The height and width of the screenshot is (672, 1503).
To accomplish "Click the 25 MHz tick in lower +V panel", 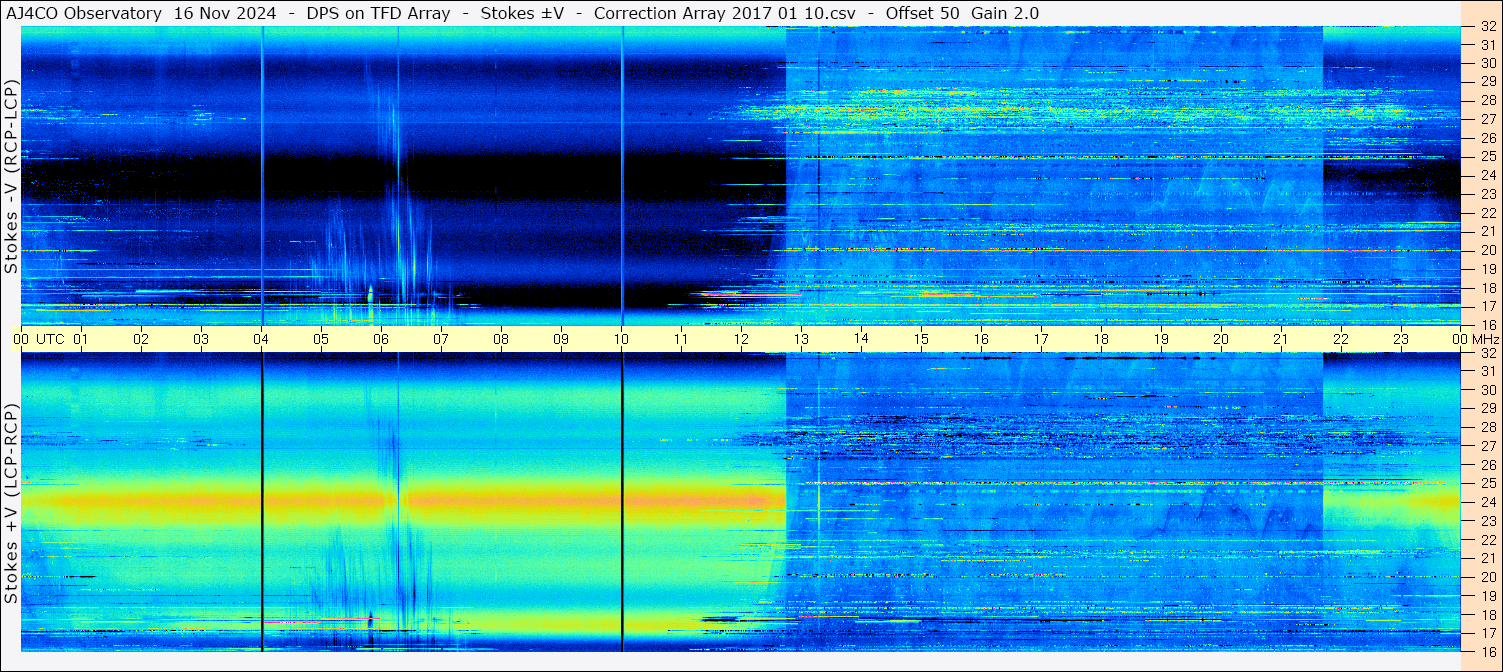I will pyautogui.click(x=1488, y=483).
